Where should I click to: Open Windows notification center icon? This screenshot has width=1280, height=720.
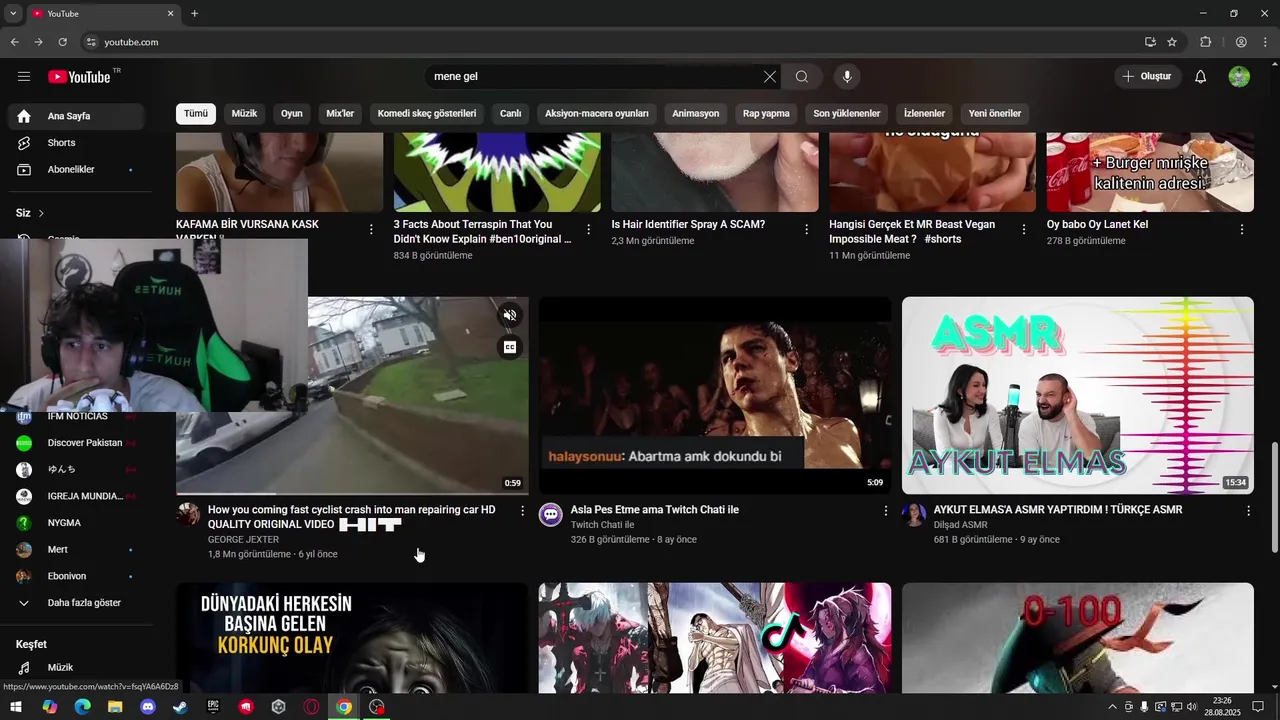pos(1259,707)
